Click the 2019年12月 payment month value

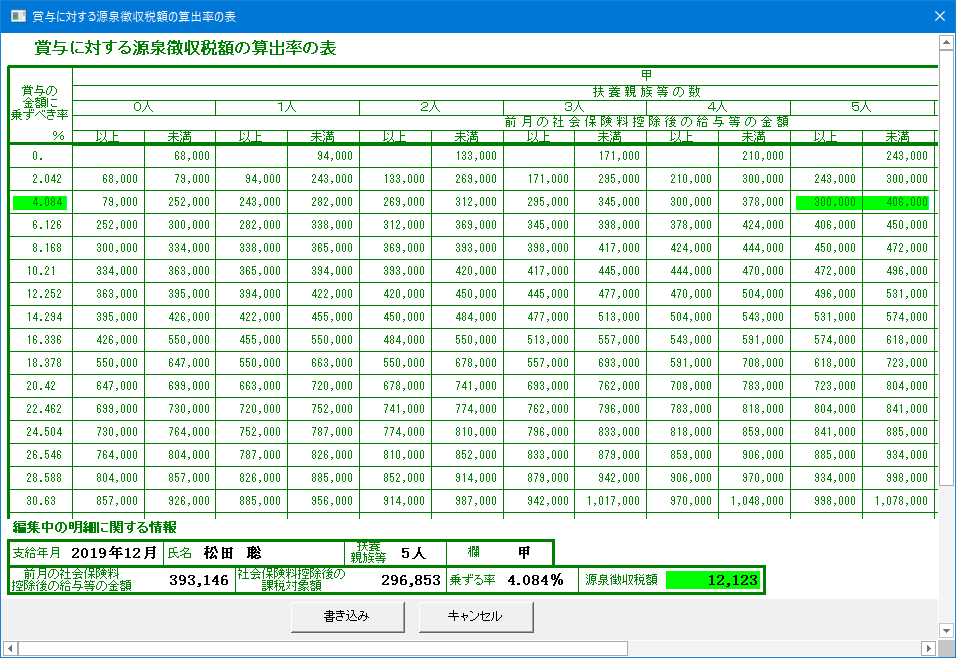point(113,553)
